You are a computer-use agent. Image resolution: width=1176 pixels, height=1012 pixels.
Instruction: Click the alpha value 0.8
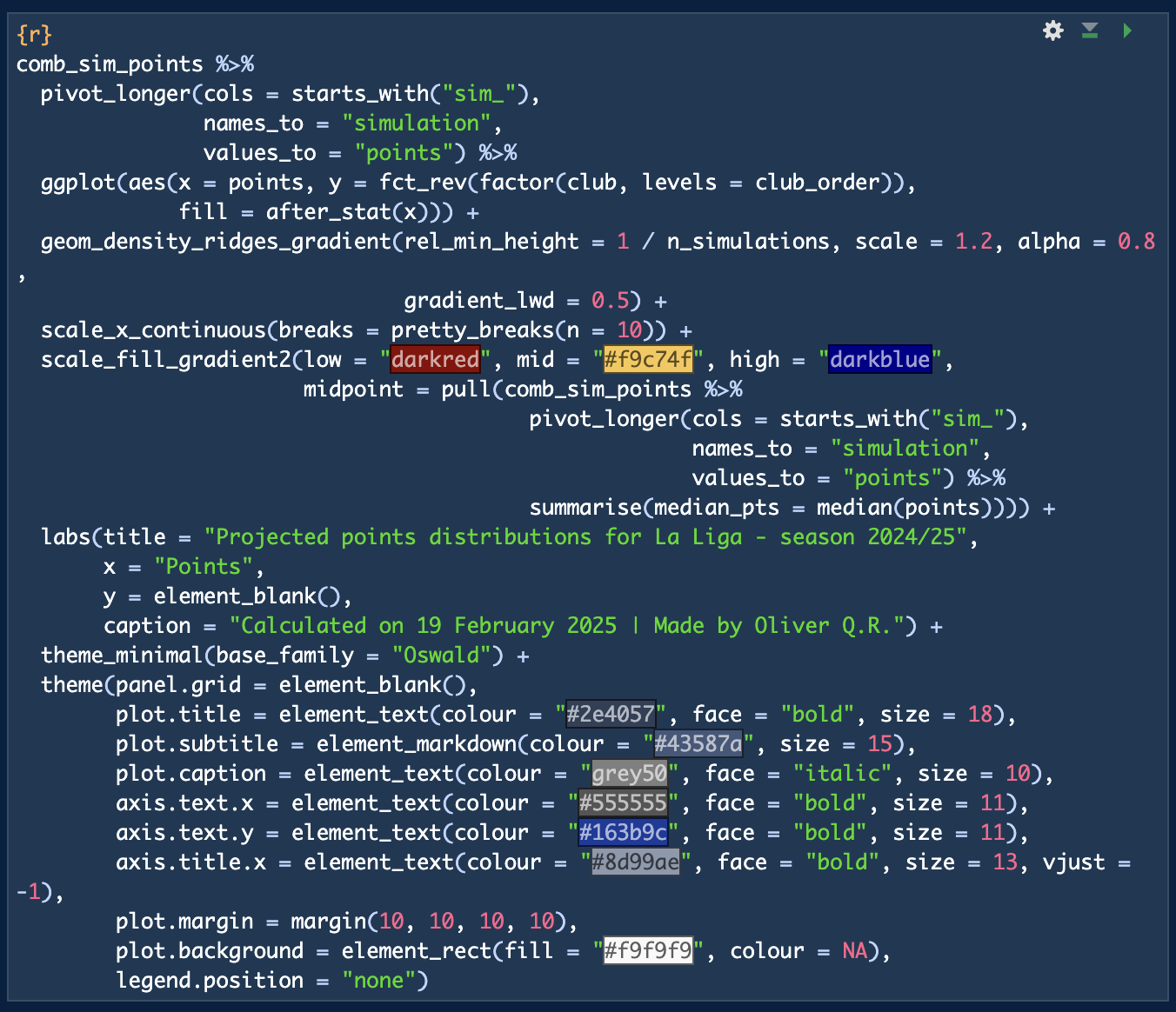(1136, 241)
